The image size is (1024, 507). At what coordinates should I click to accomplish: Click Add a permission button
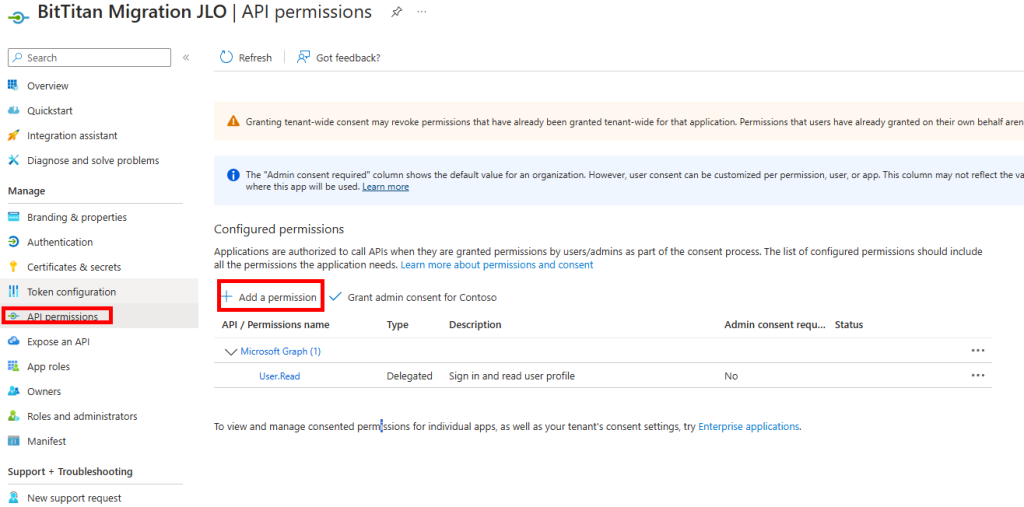269,297
